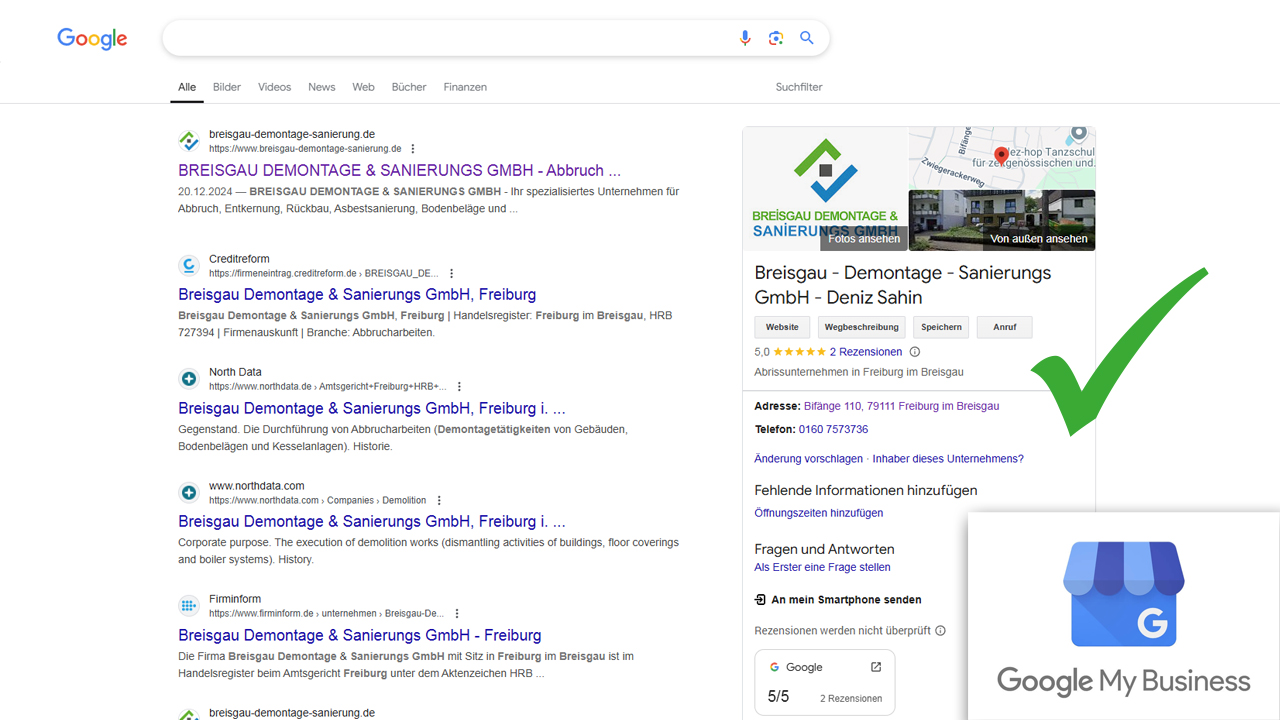Open three-dot menu for Creditreform result

tap(452, 273)
